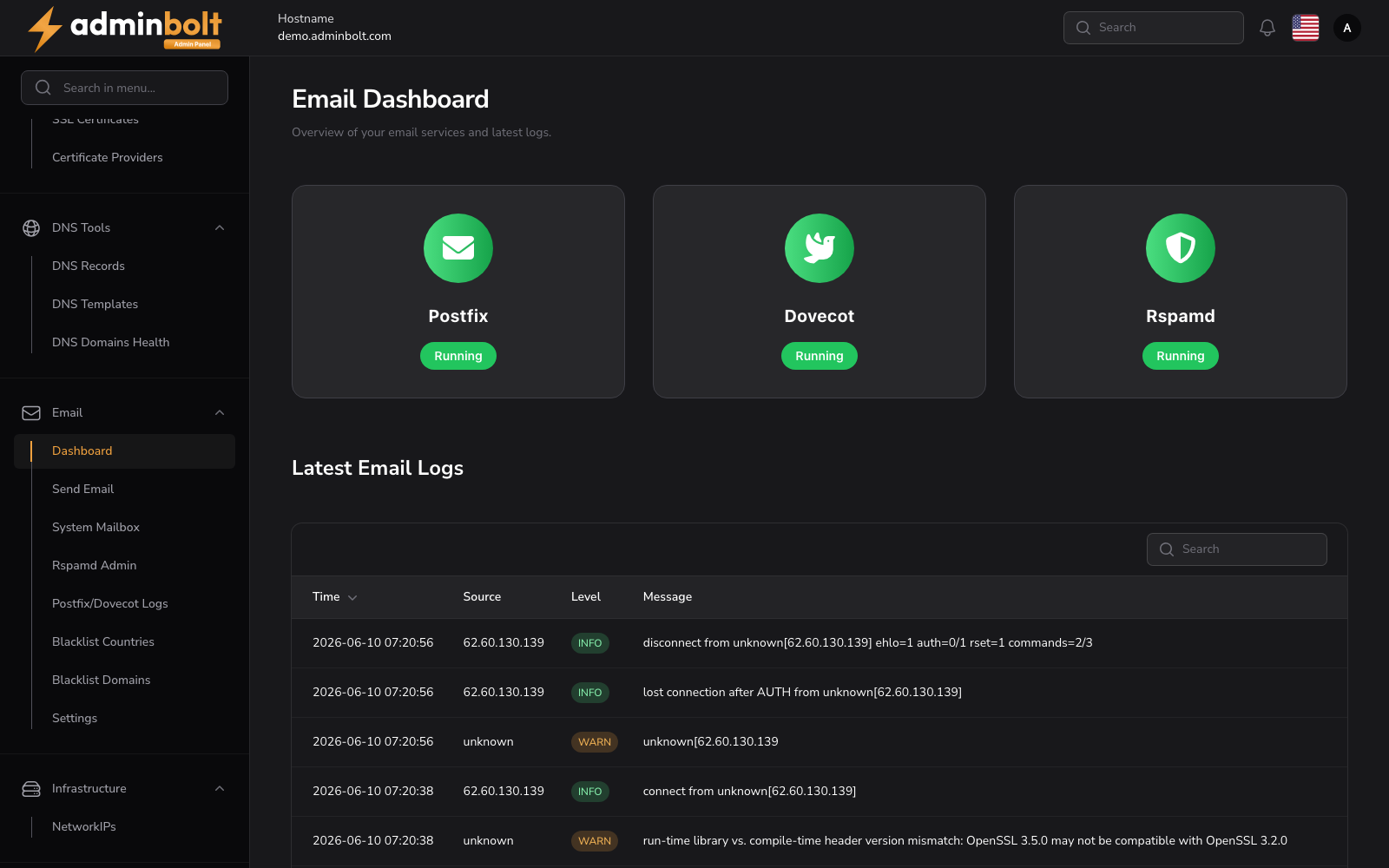Open Postfix/Dovecot Logs page
Screen dimensions: 1389x868
pos(110,603)
